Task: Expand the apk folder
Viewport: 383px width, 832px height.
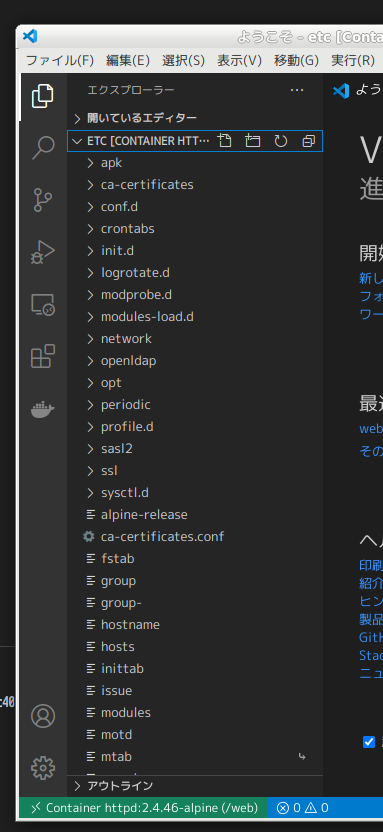Action: [x=195, y=162]
